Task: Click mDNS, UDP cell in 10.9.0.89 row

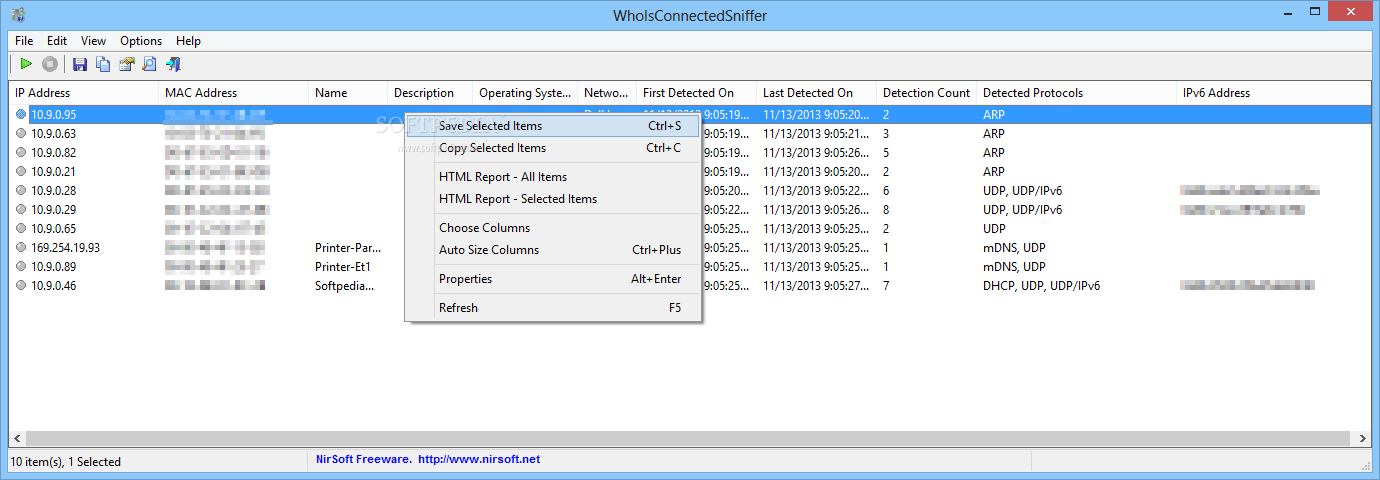Action: pyautogui.click(x=1014, y=267)
